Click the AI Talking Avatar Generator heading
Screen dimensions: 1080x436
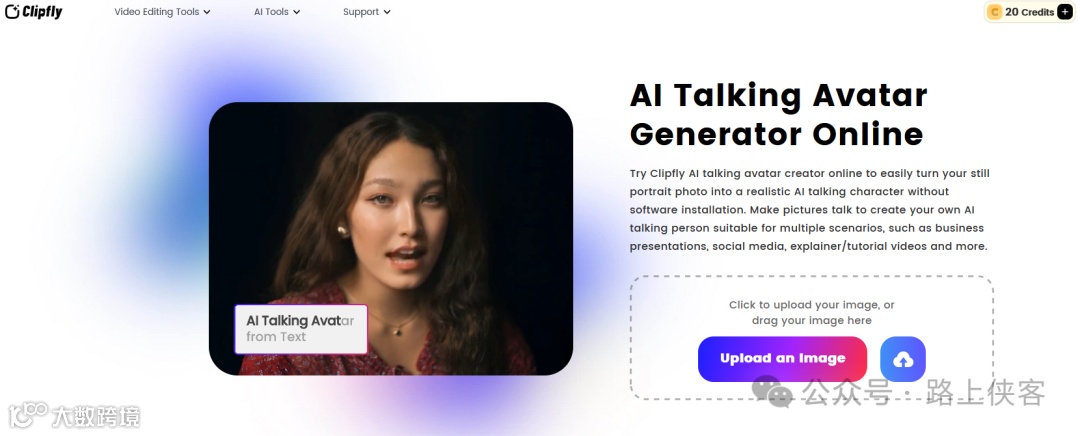(x=778, y=114)
